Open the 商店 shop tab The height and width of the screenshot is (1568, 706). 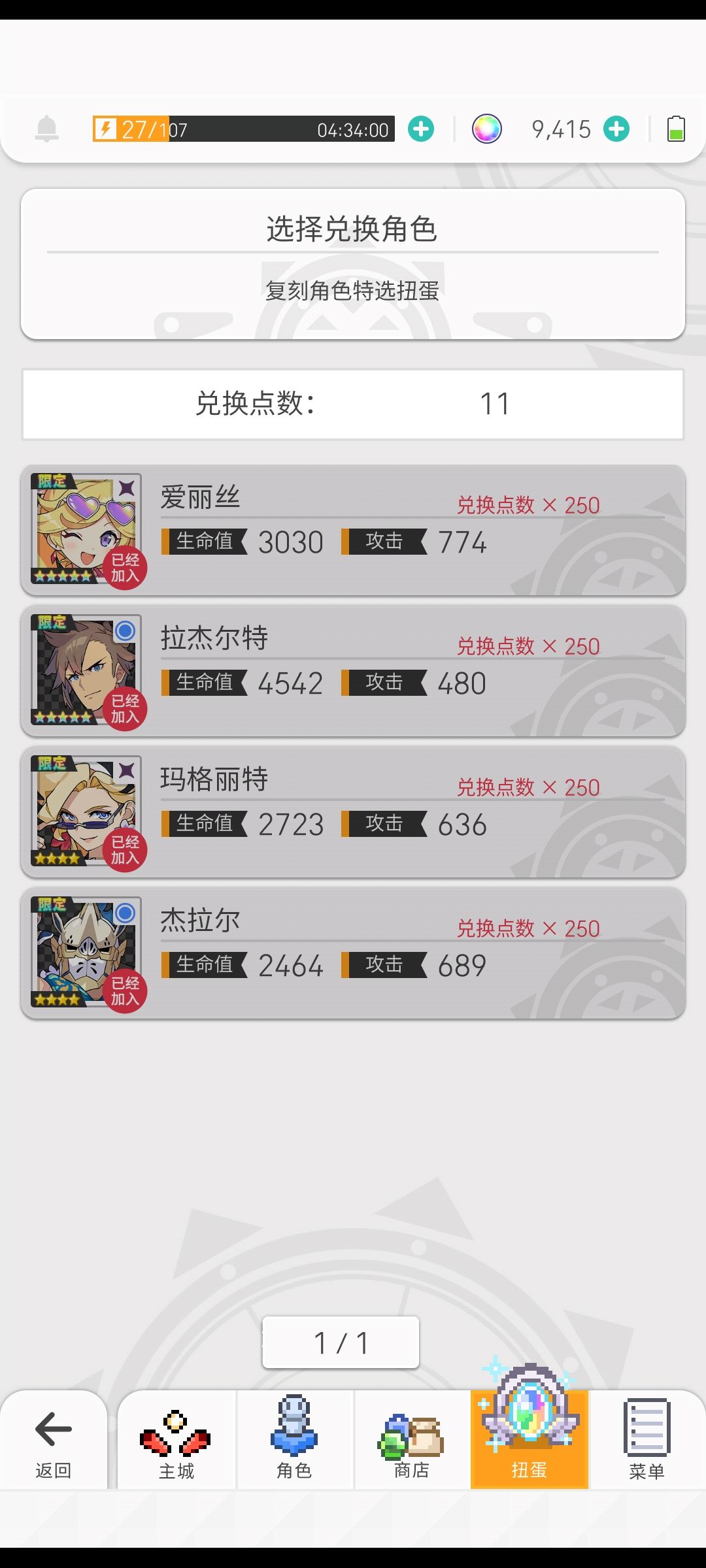tap(412, 1440)
